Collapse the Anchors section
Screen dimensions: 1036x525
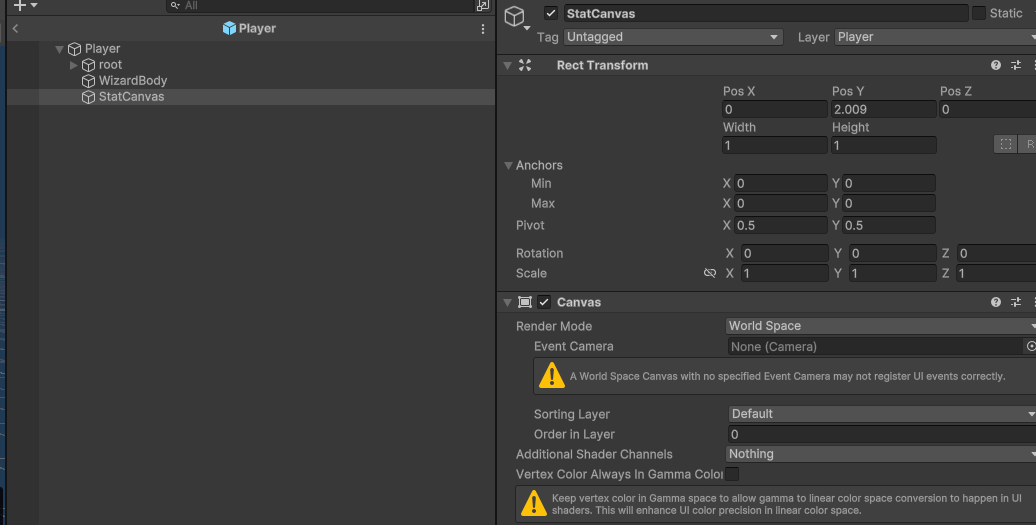click(508, 166)
